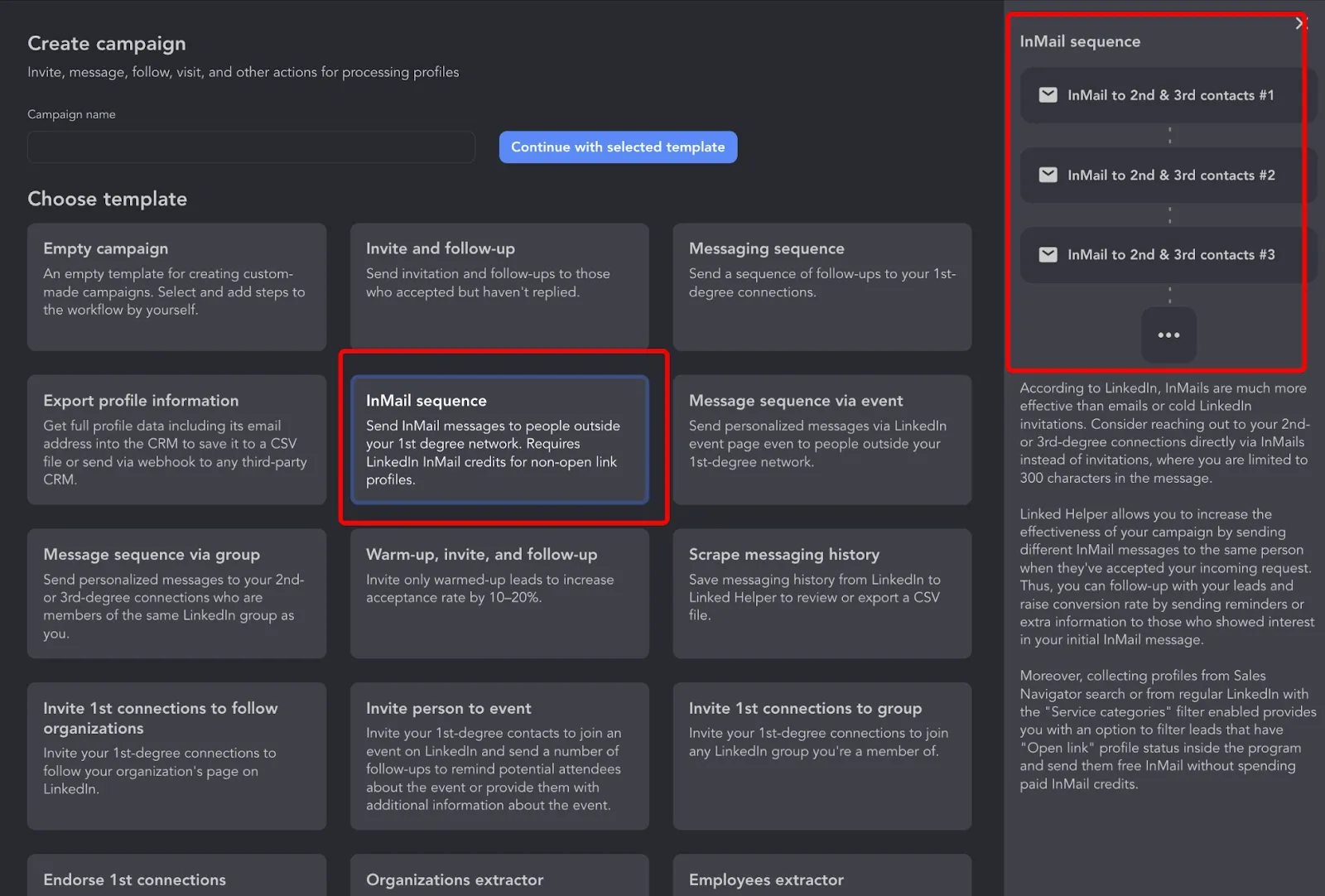Image resolution: width=1325 pixels, height=896 pixels.
Task: Click the 'Campaign name' label
Action: click(71, 114)
